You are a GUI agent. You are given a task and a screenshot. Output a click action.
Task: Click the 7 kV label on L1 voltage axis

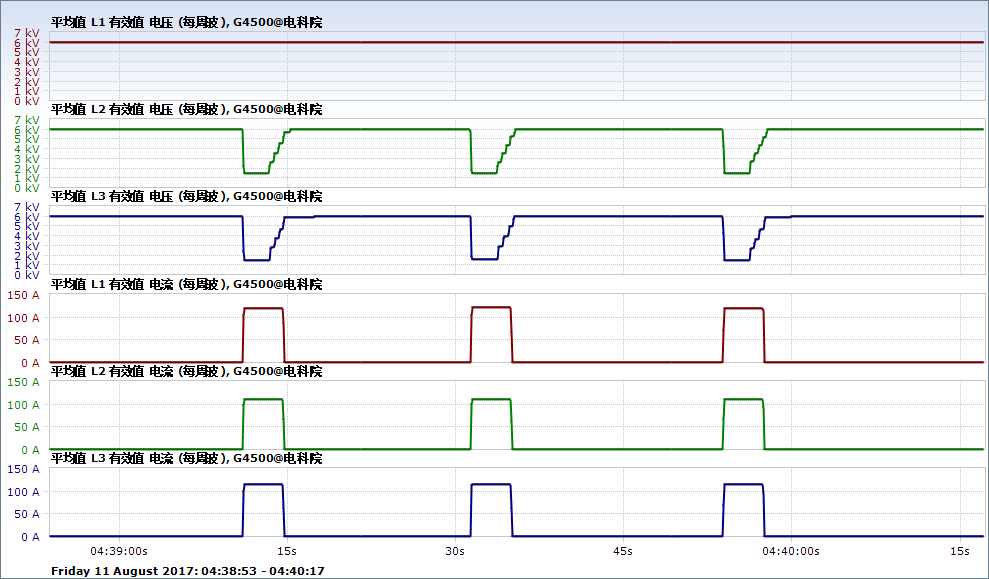(x=27, y=33)
